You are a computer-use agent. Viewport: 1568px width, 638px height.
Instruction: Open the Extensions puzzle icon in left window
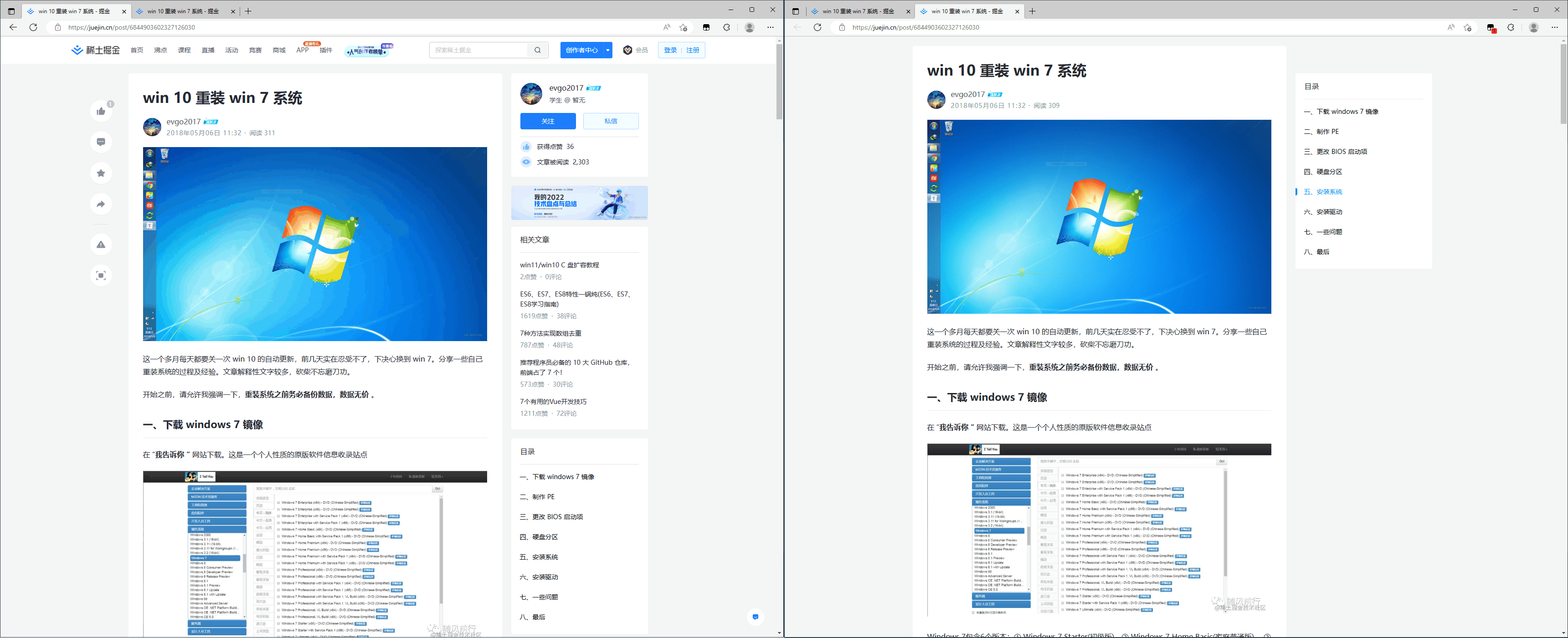pyautogui.click(x=727, y=27)
